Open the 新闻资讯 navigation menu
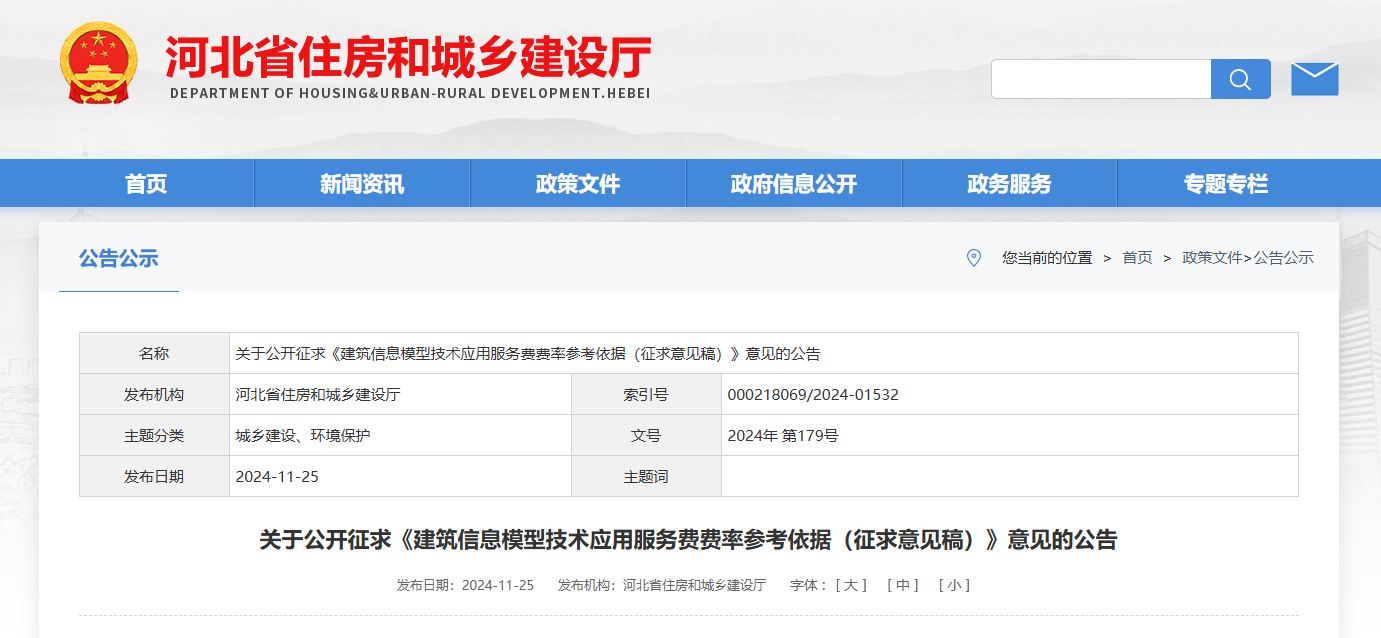This screenshot has width=1381, height=638. click(362, 184)
